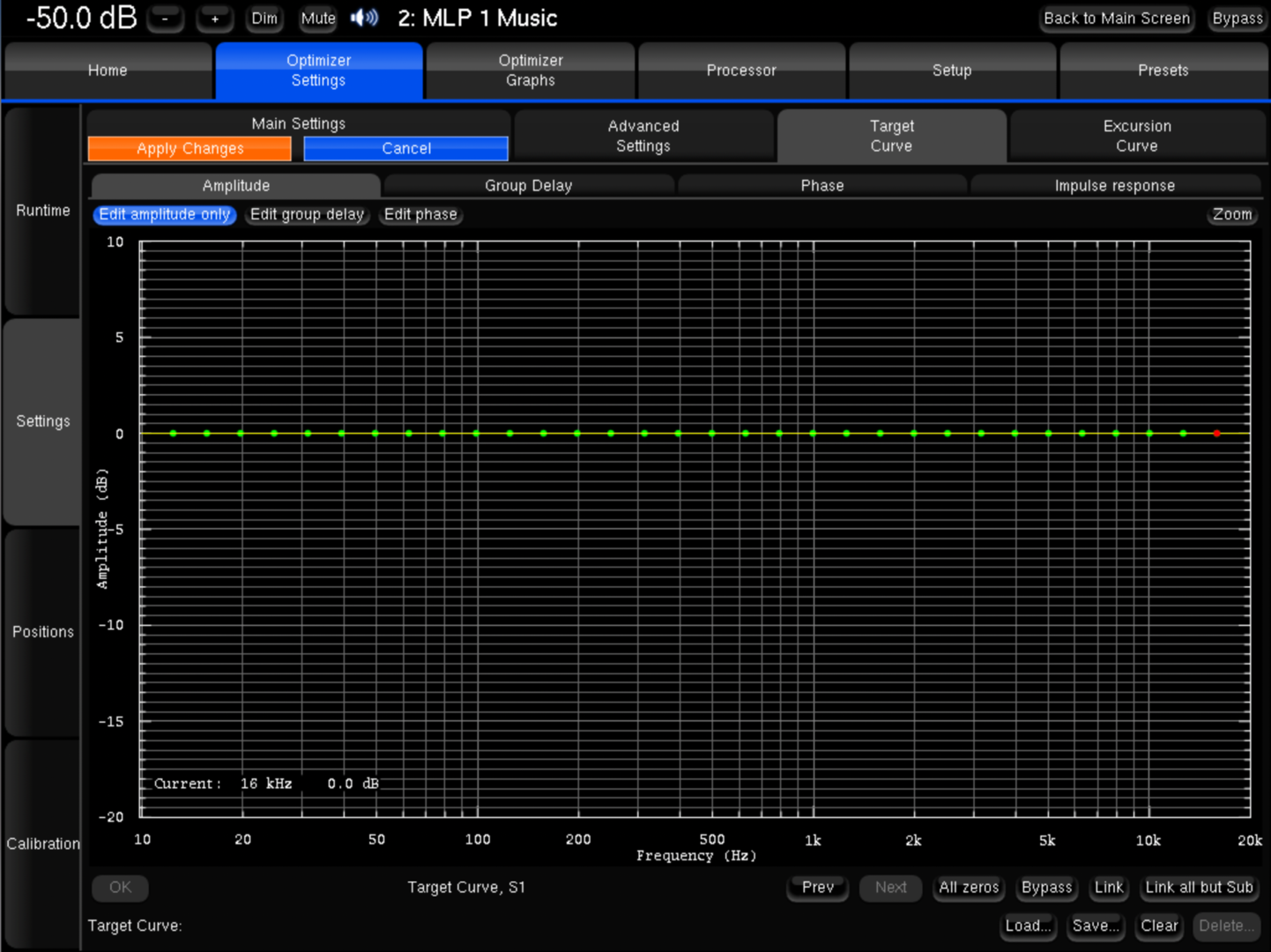Toggle the Dim button

(264, 19)
